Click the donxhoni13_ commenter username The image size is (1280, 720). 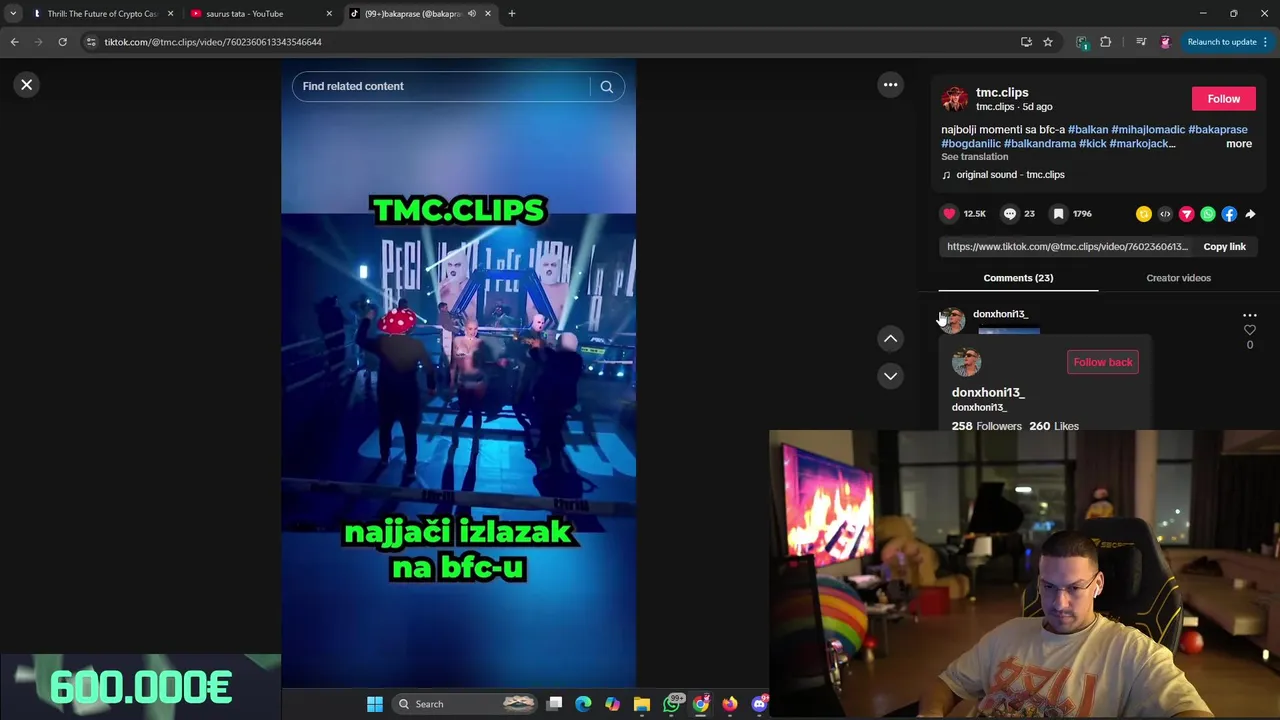[x=1000, y=314]
